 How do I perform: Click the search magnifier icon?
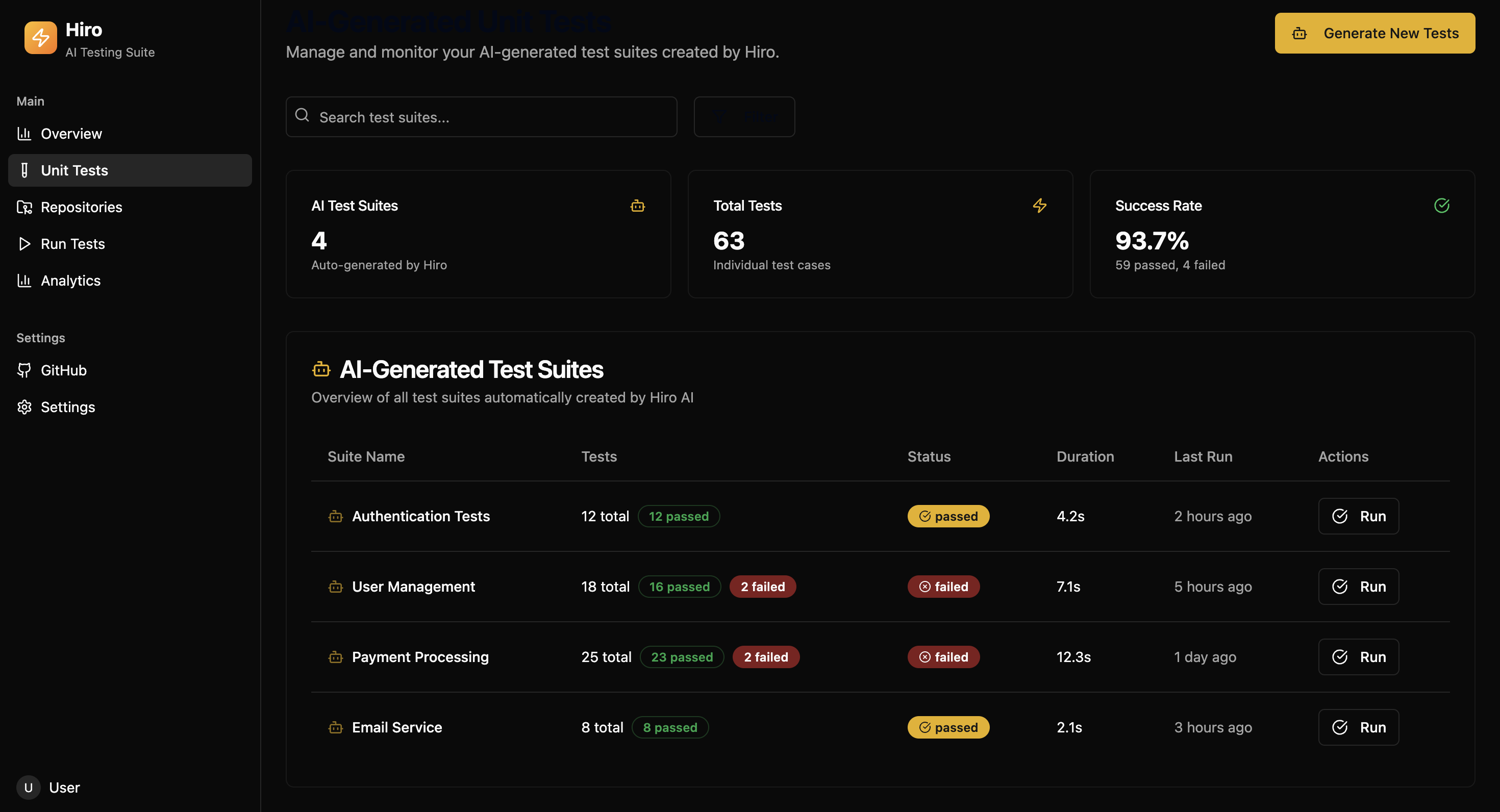click(302, 115)
